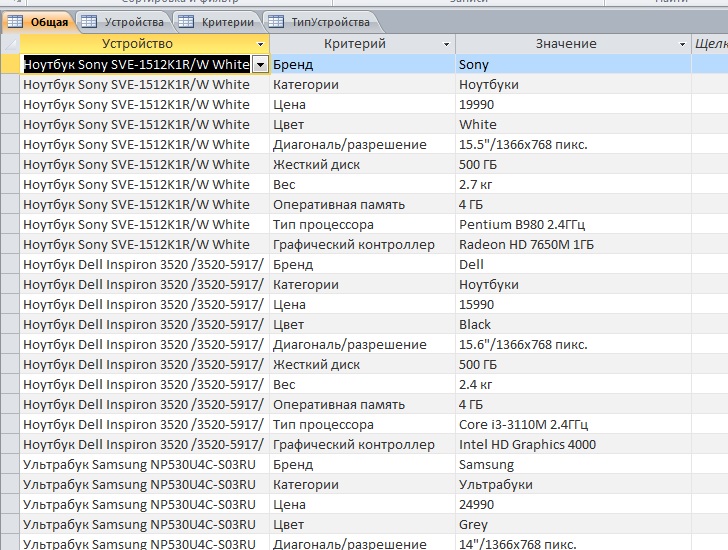Open the Значение column filter arrow
This screenshot has width=728, height=550.
(682, 44)
